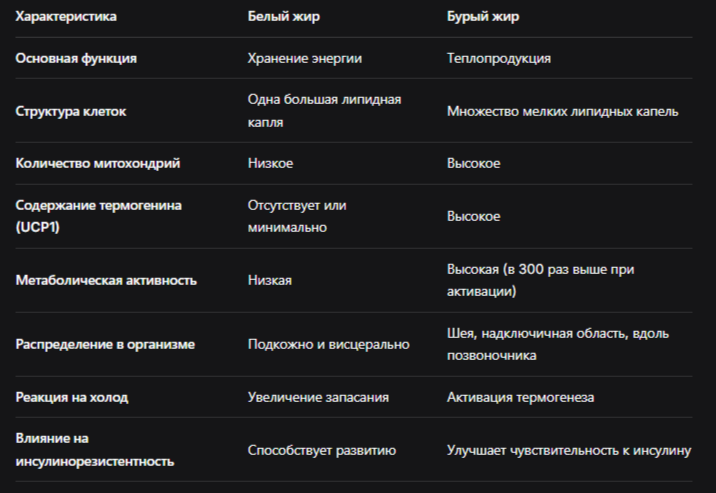Select the "Распределение в организме" row label
The image size is (716, 493).
tap(105, 344)
